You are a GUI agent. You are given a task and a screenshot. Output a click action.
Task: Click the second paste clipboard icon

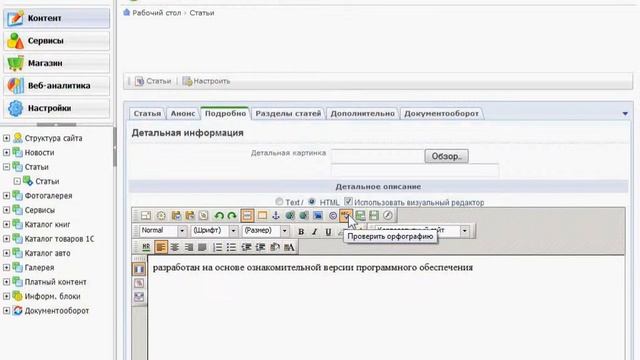(x=190, y=216)
